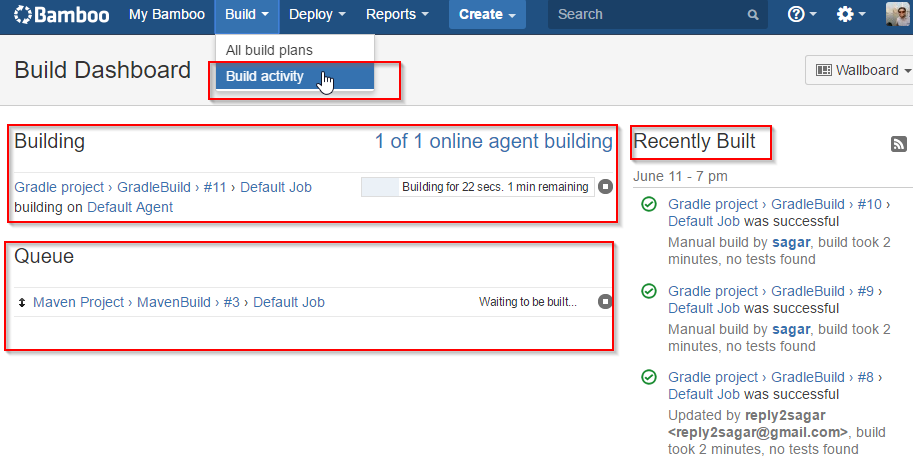Open 1 of 1 online agent building link
Viewport: 913px width, 461px height.
[x=494, y=141]
